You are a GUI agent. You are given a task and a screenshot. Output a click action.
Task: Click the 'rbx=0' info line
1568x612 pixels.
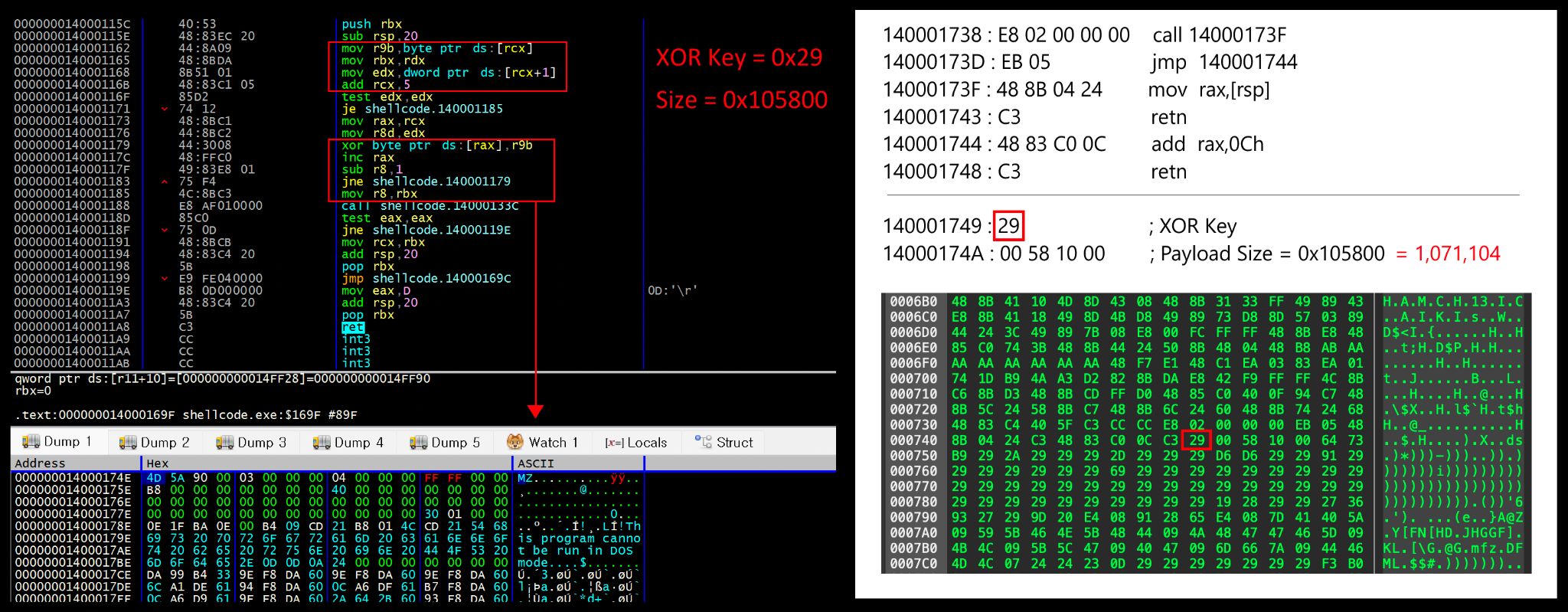tap(33, 391)
